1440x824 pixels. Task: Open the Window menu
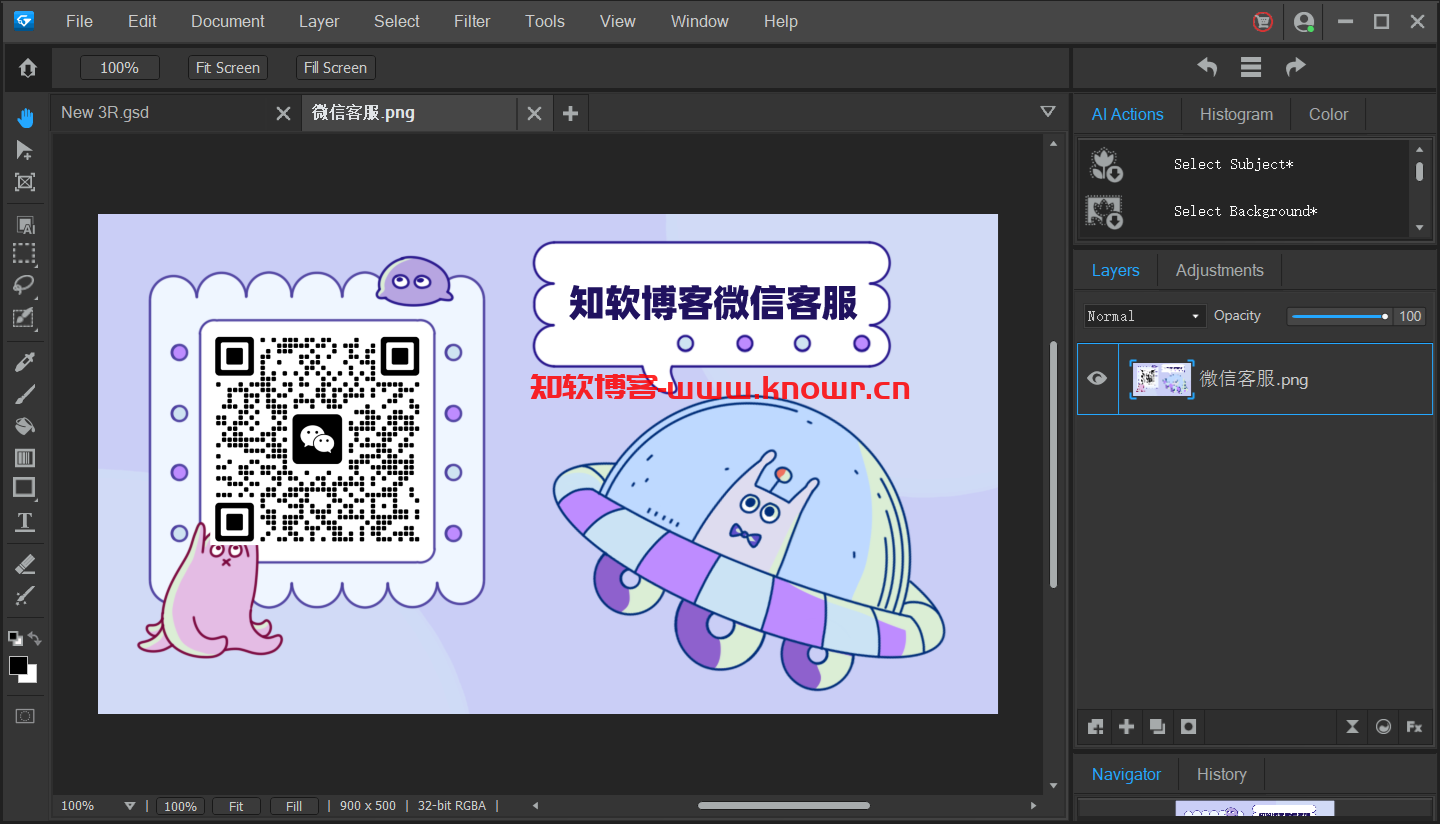(700, 21)
